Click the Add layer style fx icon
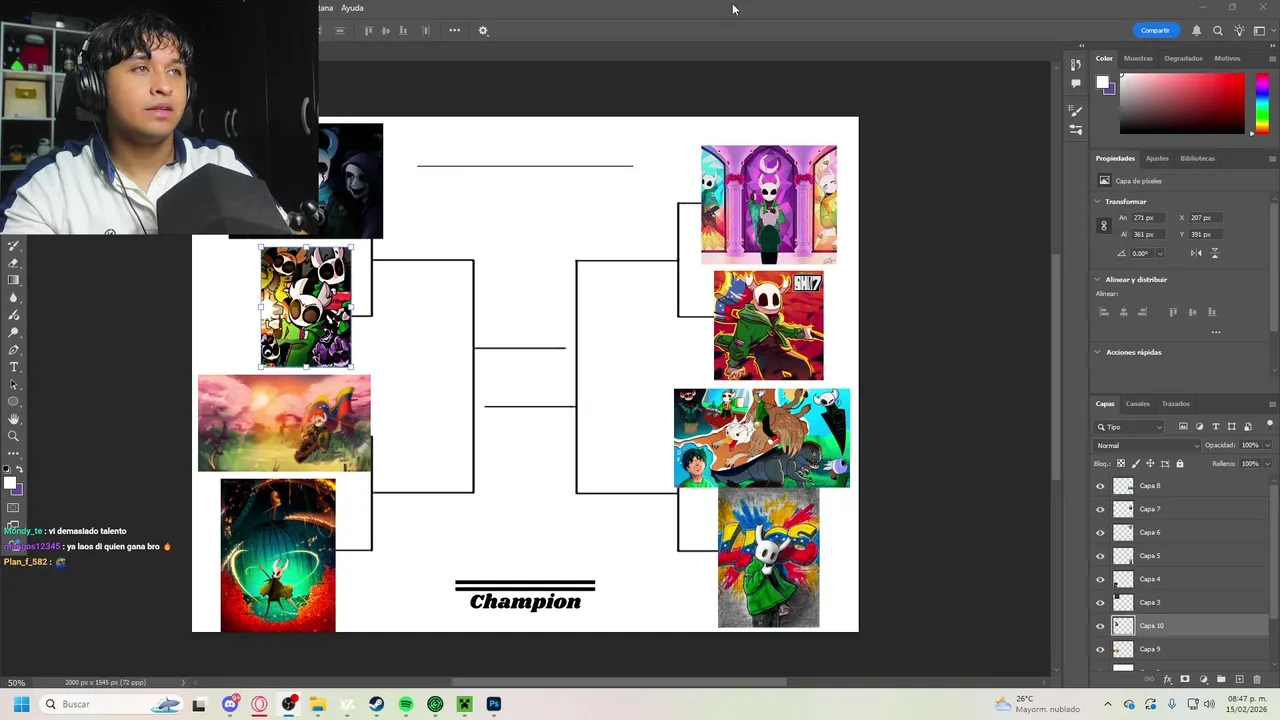Viewport: 1280px width, 720px height. [x=1168, y=679]
